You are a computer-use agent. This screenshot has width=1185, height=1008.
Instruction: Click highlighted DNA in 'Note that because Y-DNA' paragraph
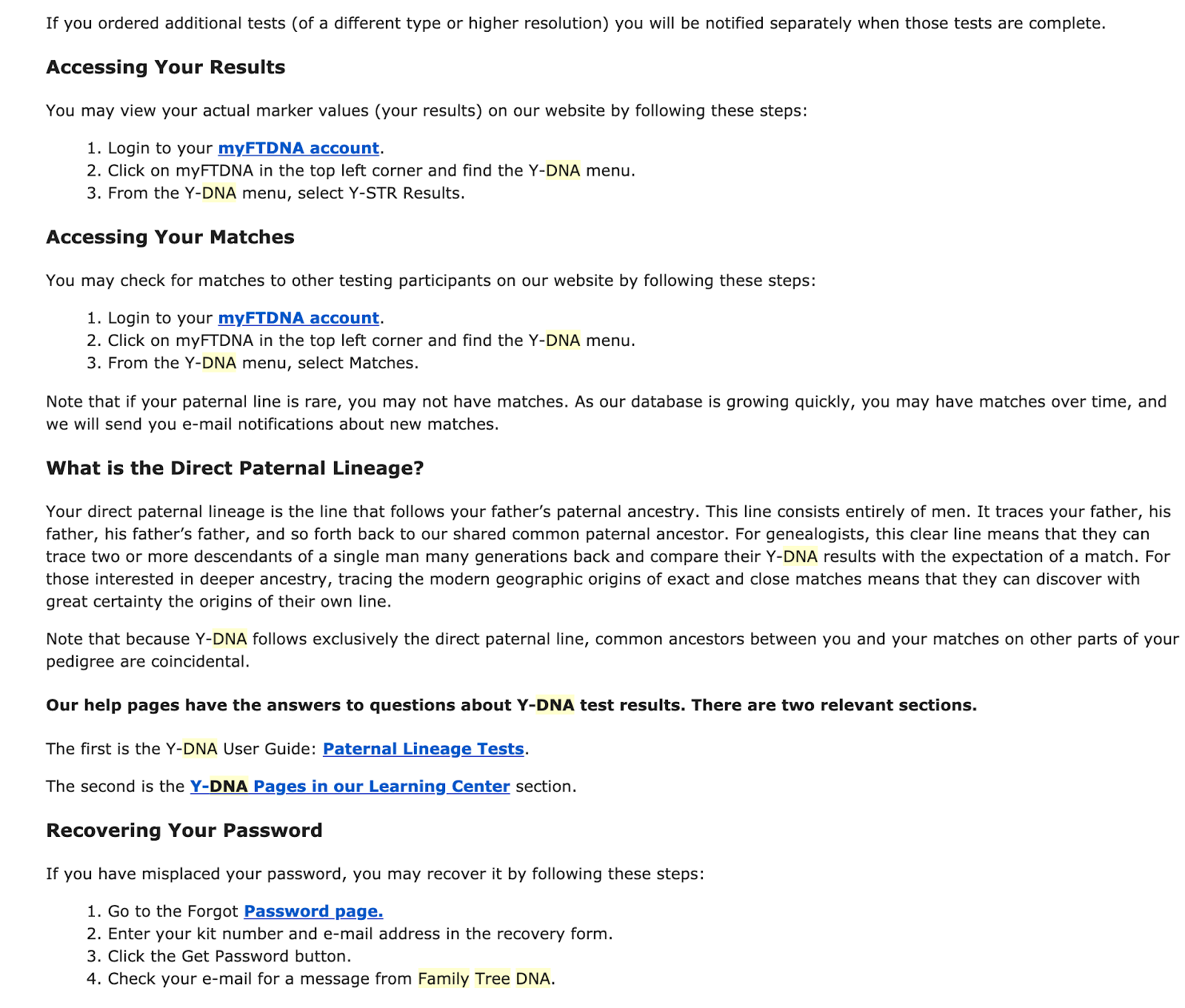230,639
